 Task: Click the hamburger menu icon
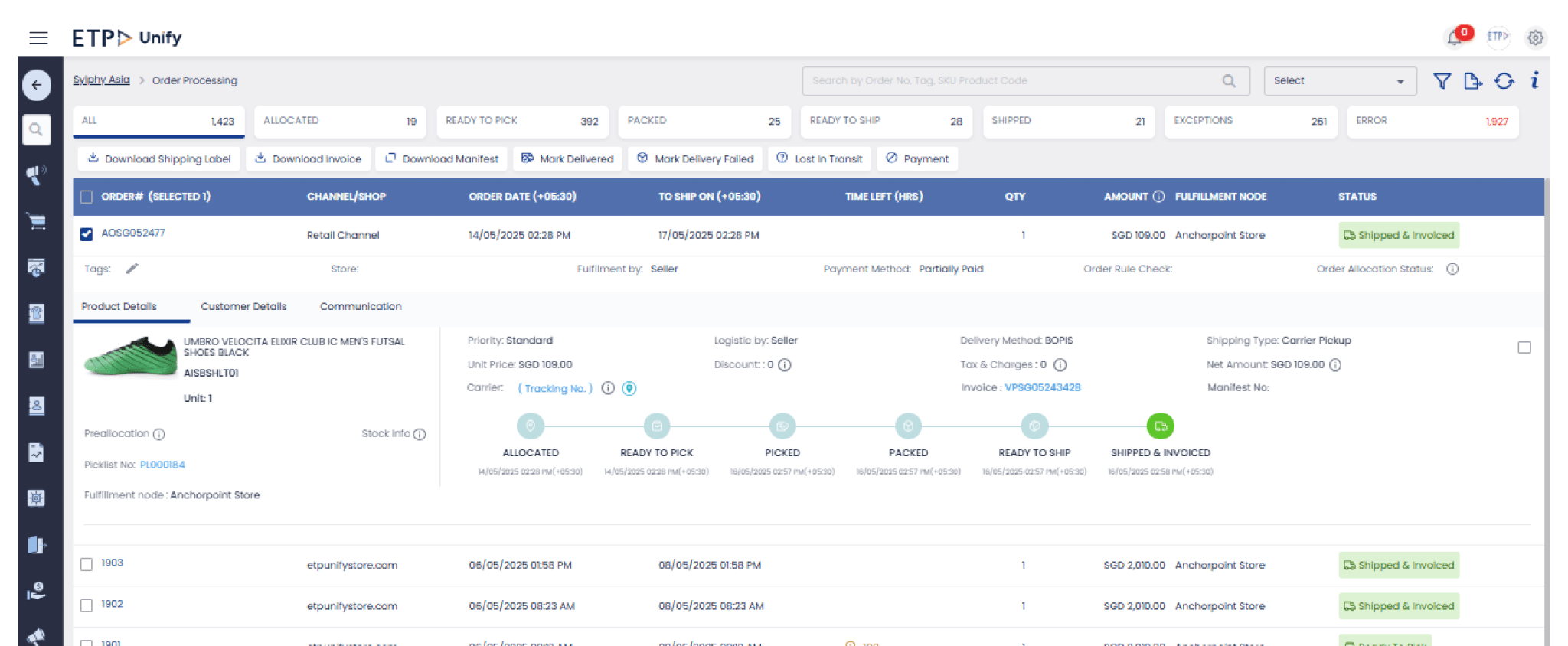click(x=38, y=38)
